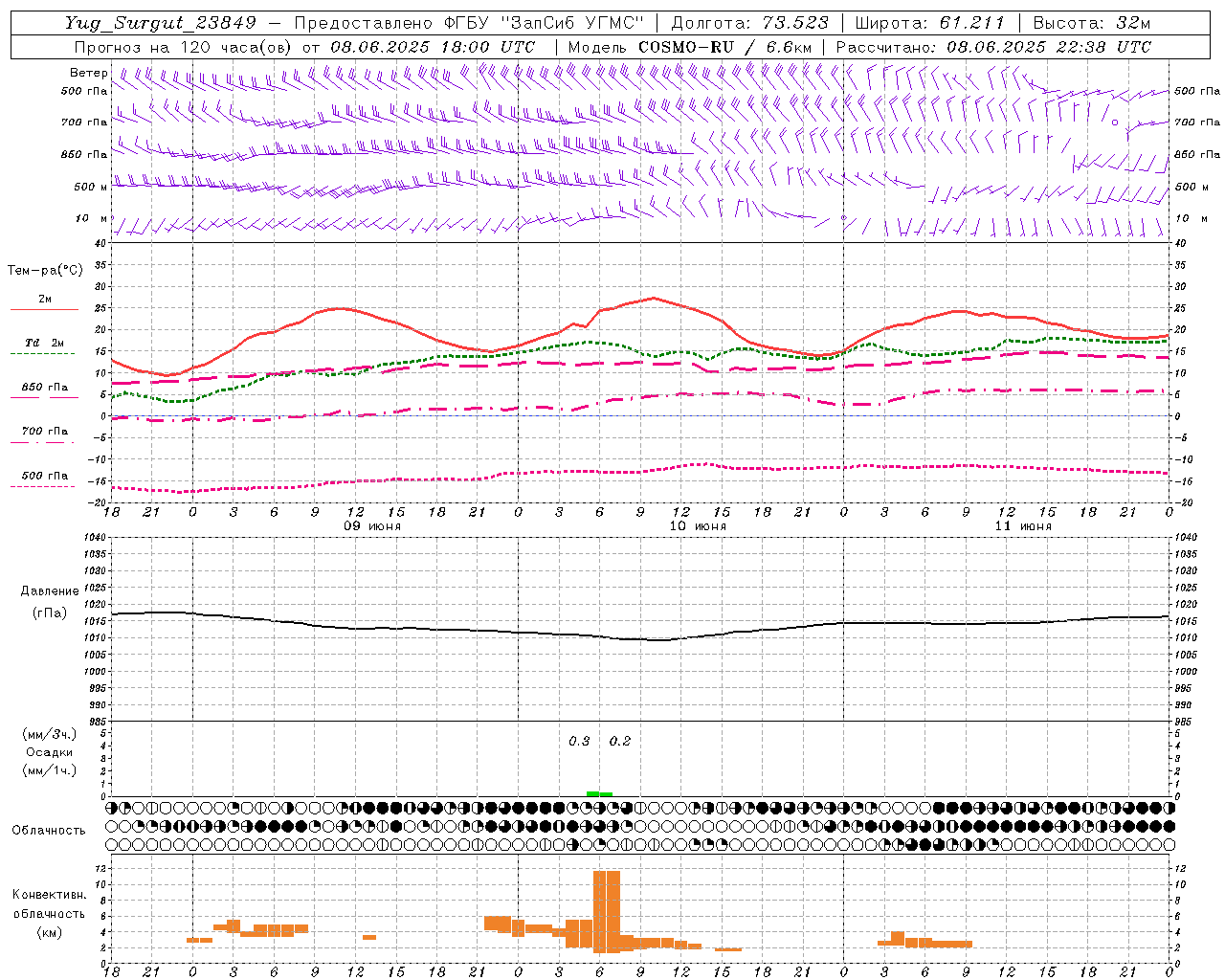Click the 0.2 precipitation value
Screen dimensions: 1225x980
(x=620, y=742)
